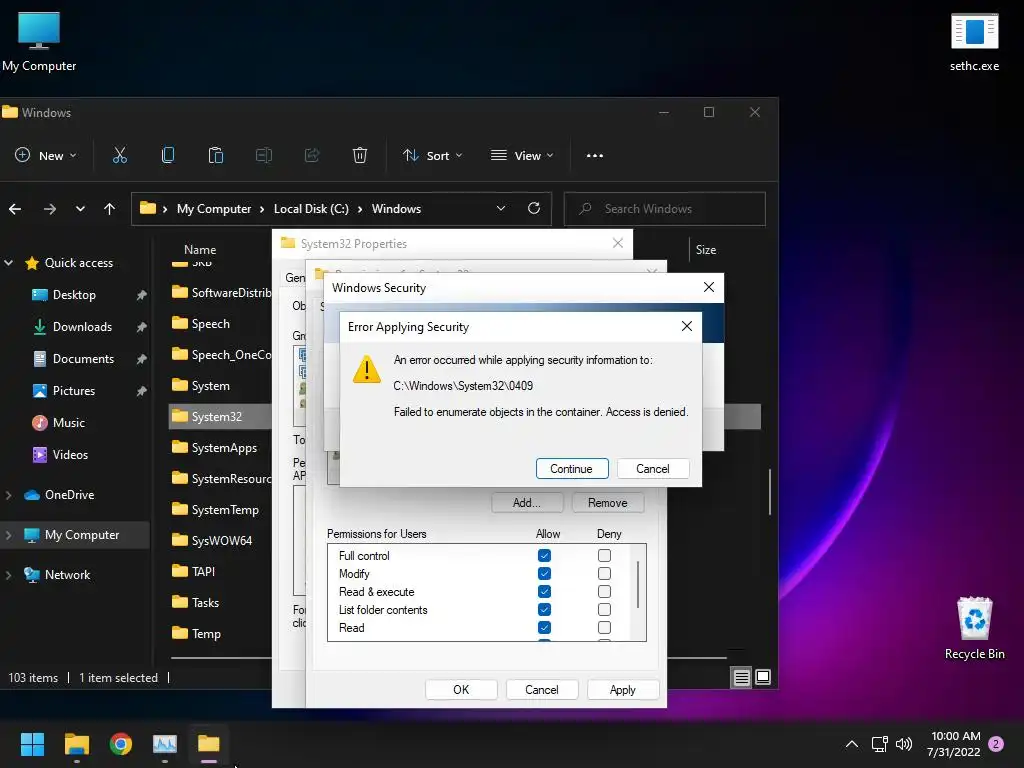
Task: Click the Cut scissors icon
Action: 120,155
